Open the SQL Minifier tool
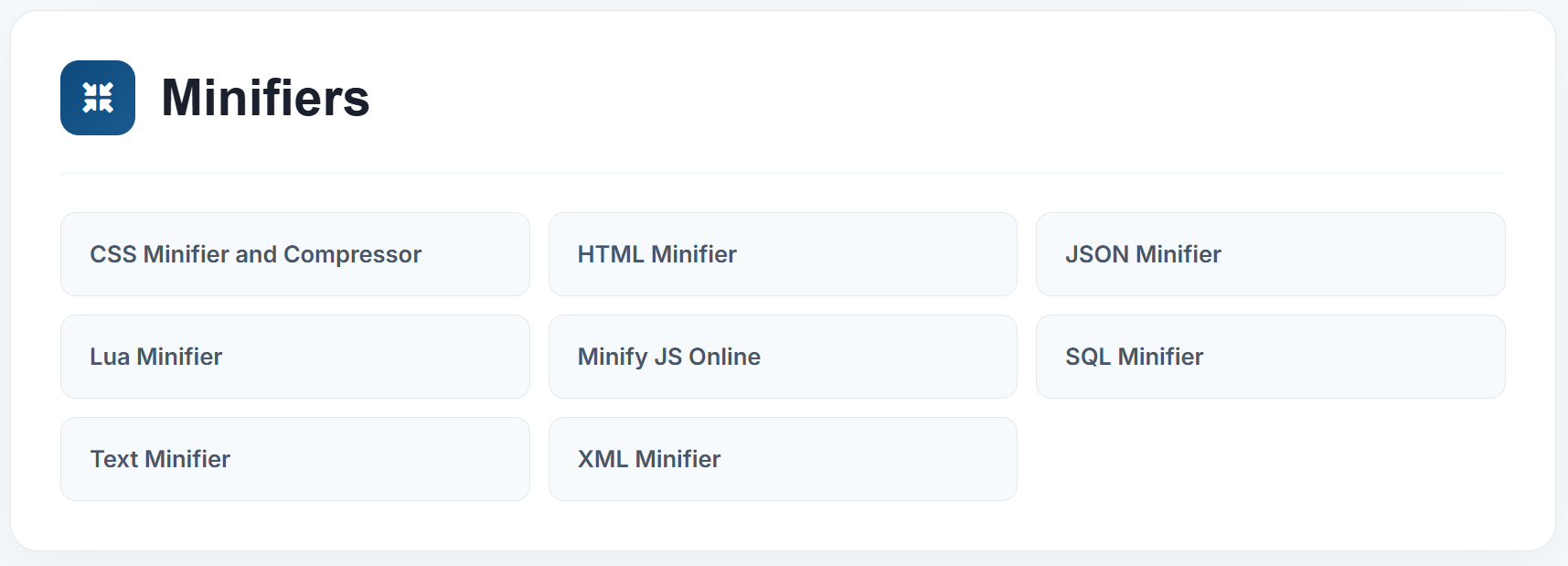This screenshot has height=566, width=1568. point(1270,357)
